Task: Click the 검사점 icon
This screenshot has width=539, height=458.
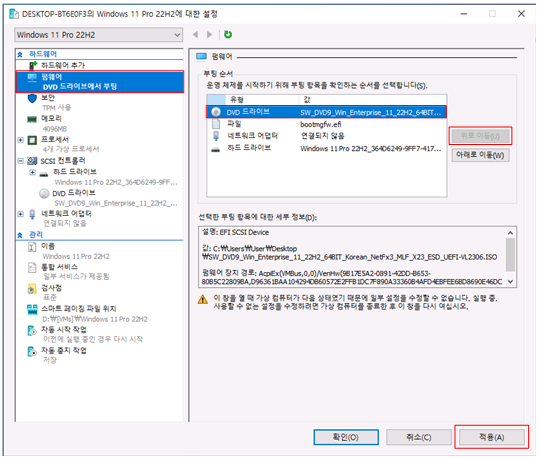Action: (x=32, y=288)
